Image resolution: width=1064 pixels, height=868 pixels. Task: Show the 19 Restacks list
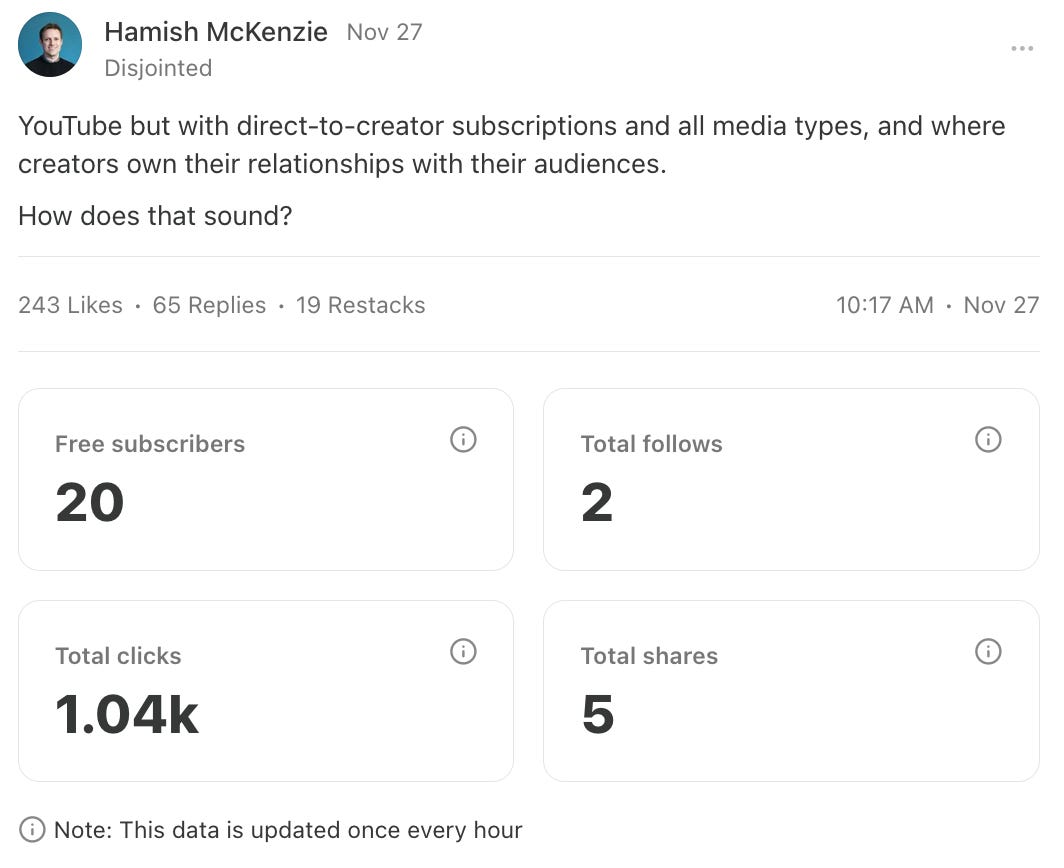[361, 305]
